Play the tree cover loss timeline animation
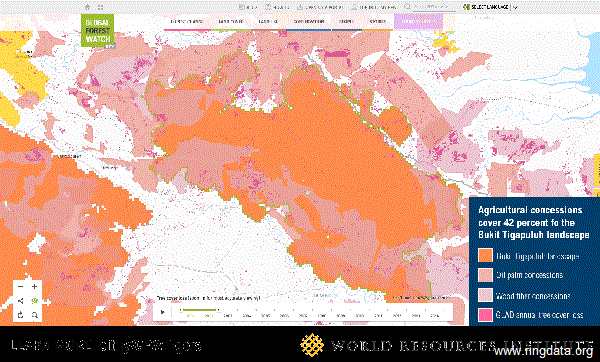Screen dimensions: 600x362 (x=162, y=312)
